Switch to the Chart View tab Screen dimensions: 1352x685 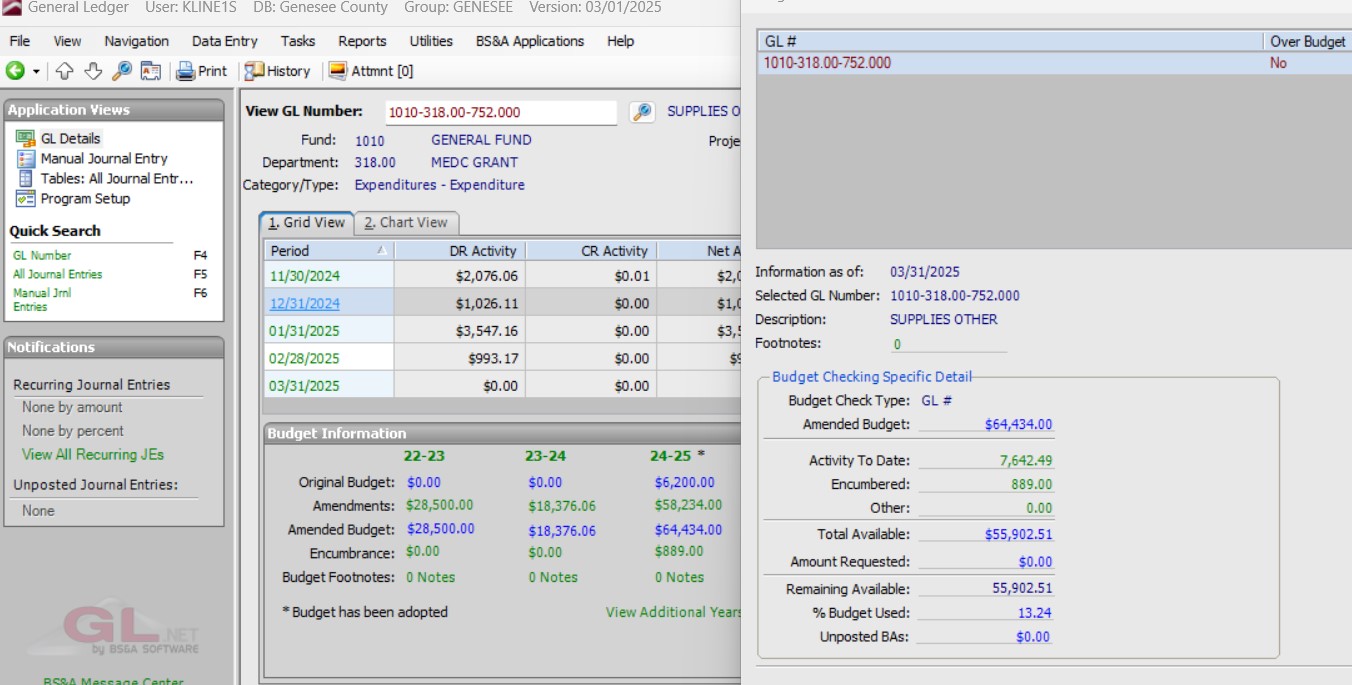pos(405,223)
